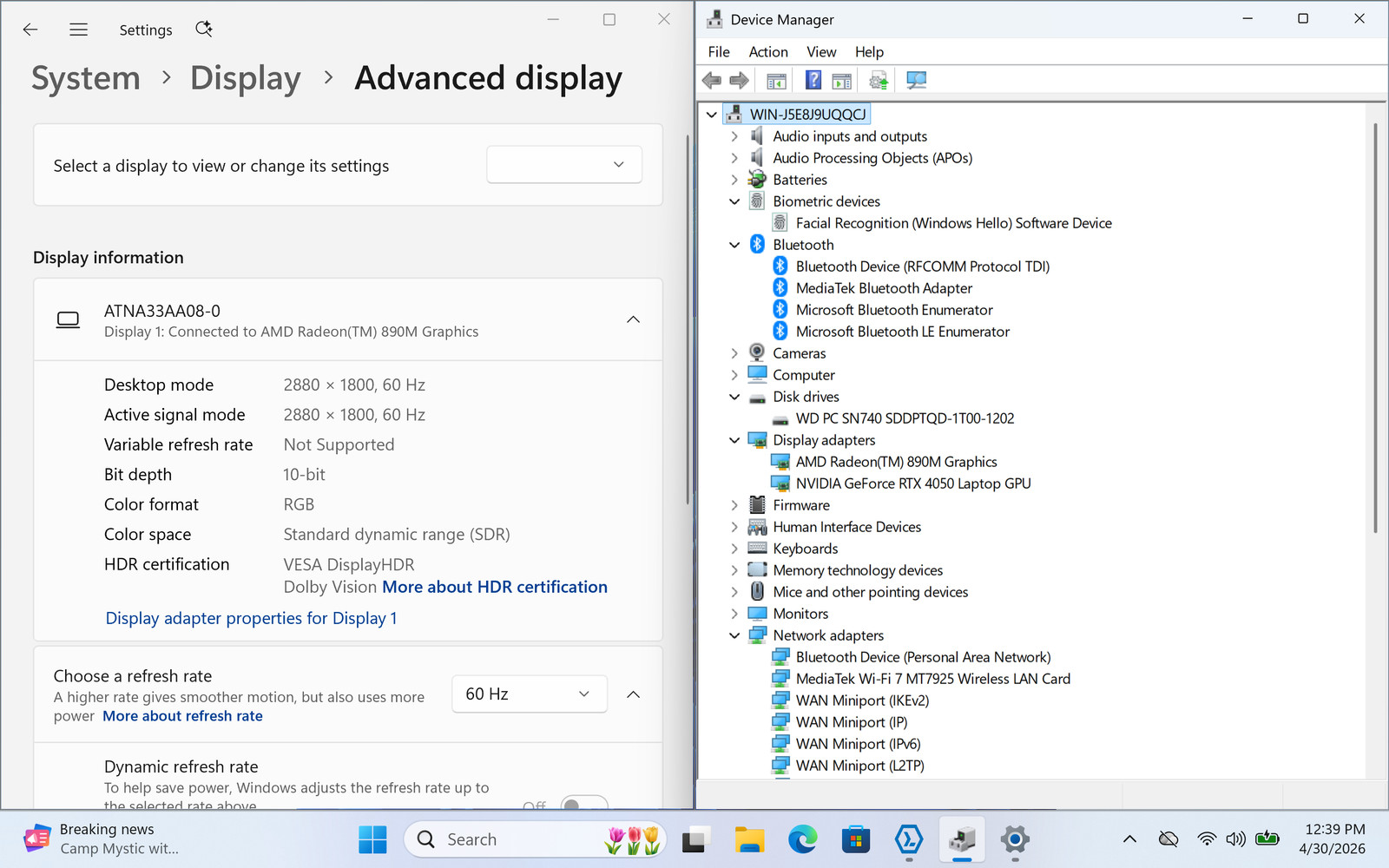Collapse the Bluetooth tree node
This screenshot has width=1389, height=868.
pos(734,245)
